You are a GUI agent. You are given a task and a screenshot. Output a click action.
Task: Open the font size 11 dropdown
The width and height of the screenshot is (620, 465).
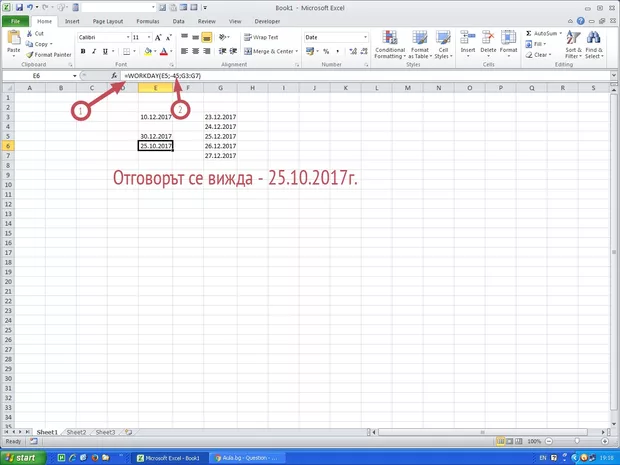tap(149, 38)
